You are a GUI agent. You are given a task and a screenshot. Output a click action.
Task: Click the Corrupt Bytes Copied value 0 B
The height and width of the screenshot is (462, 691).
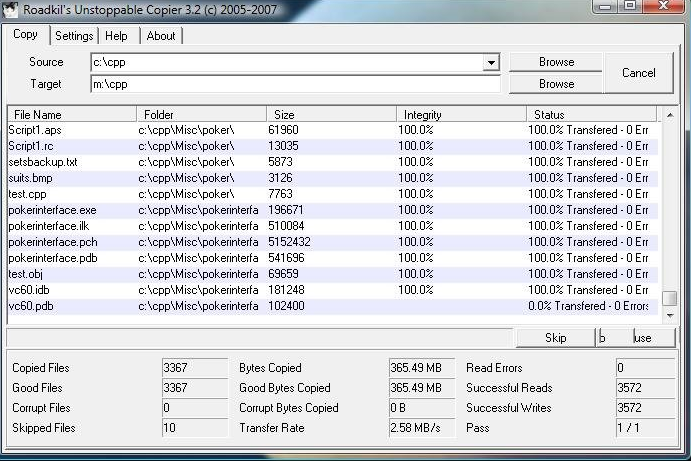coord(422,408)
